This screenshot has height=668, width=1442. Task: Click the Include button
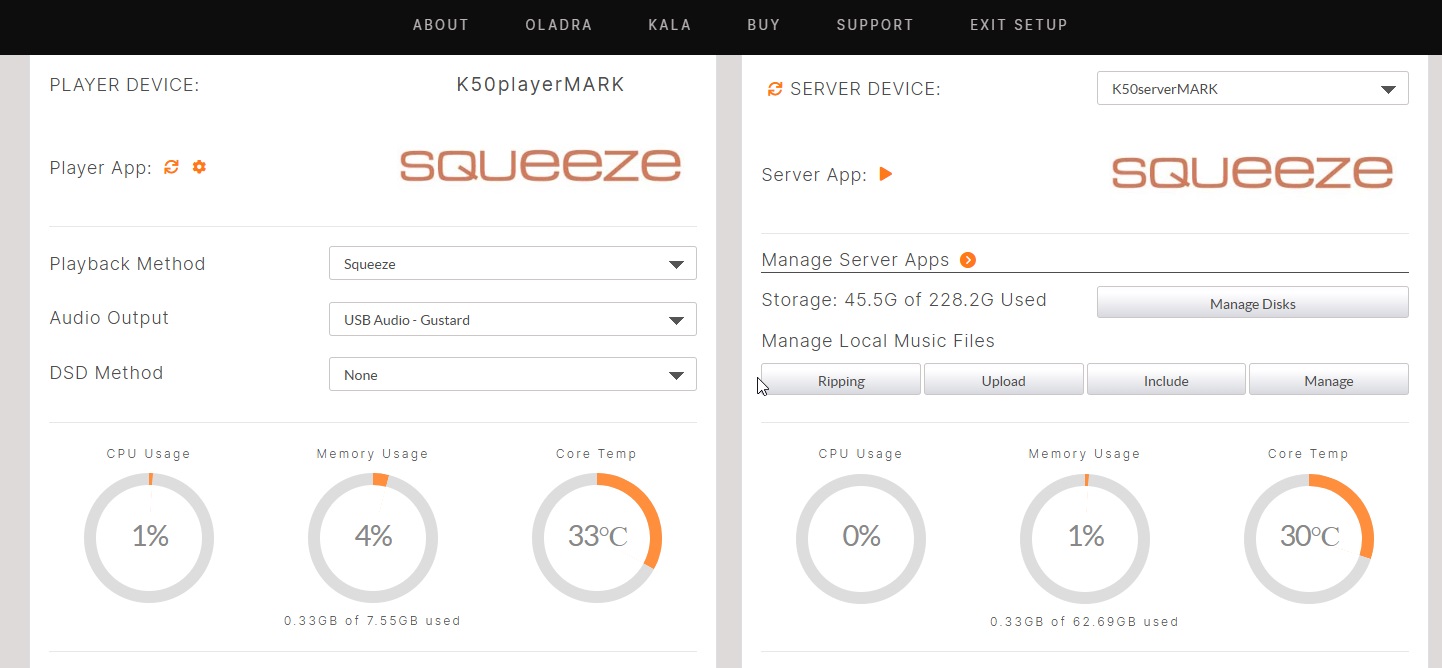click(x=1166, y=380)
